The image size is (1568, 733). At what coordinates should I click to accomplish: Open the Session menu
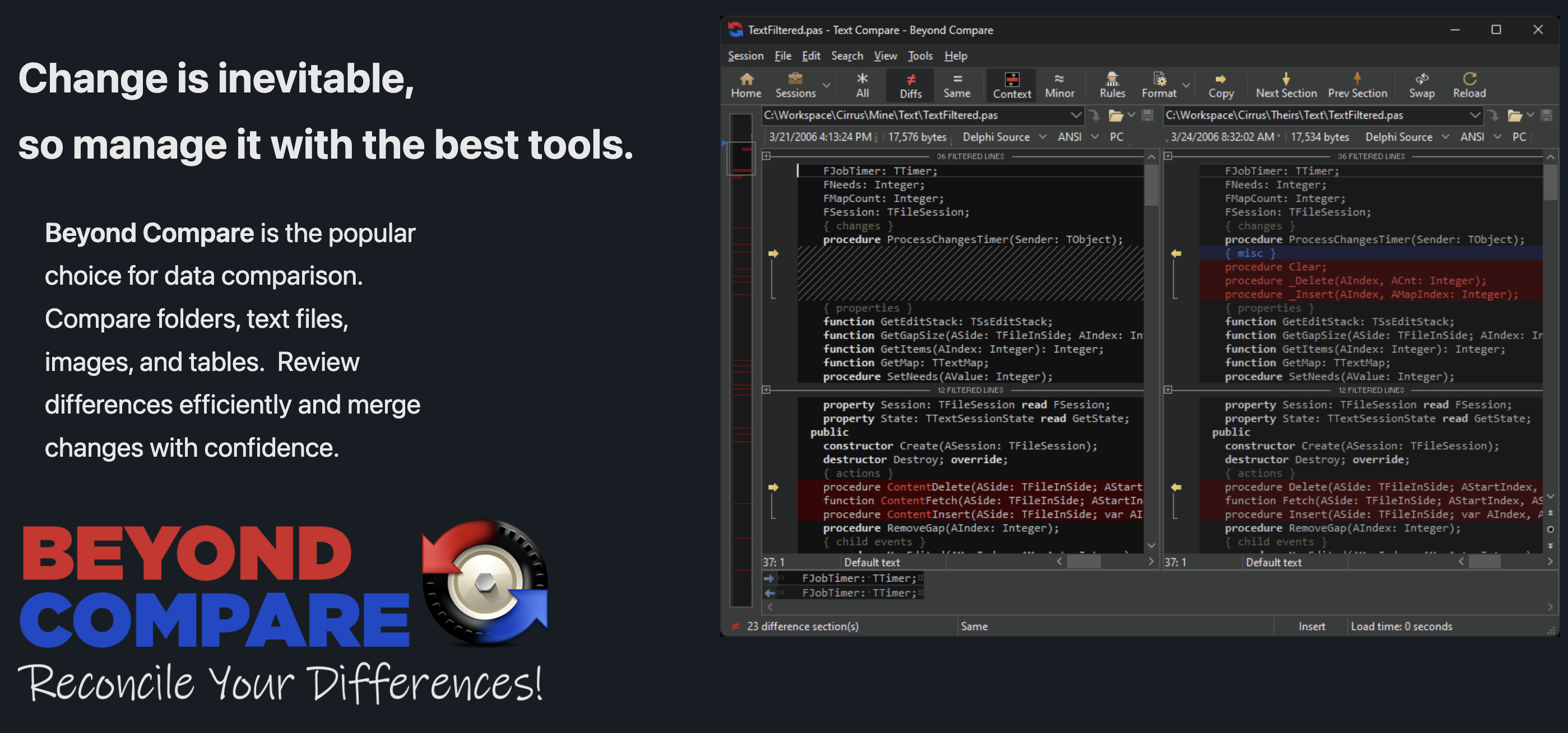point(745,56)
